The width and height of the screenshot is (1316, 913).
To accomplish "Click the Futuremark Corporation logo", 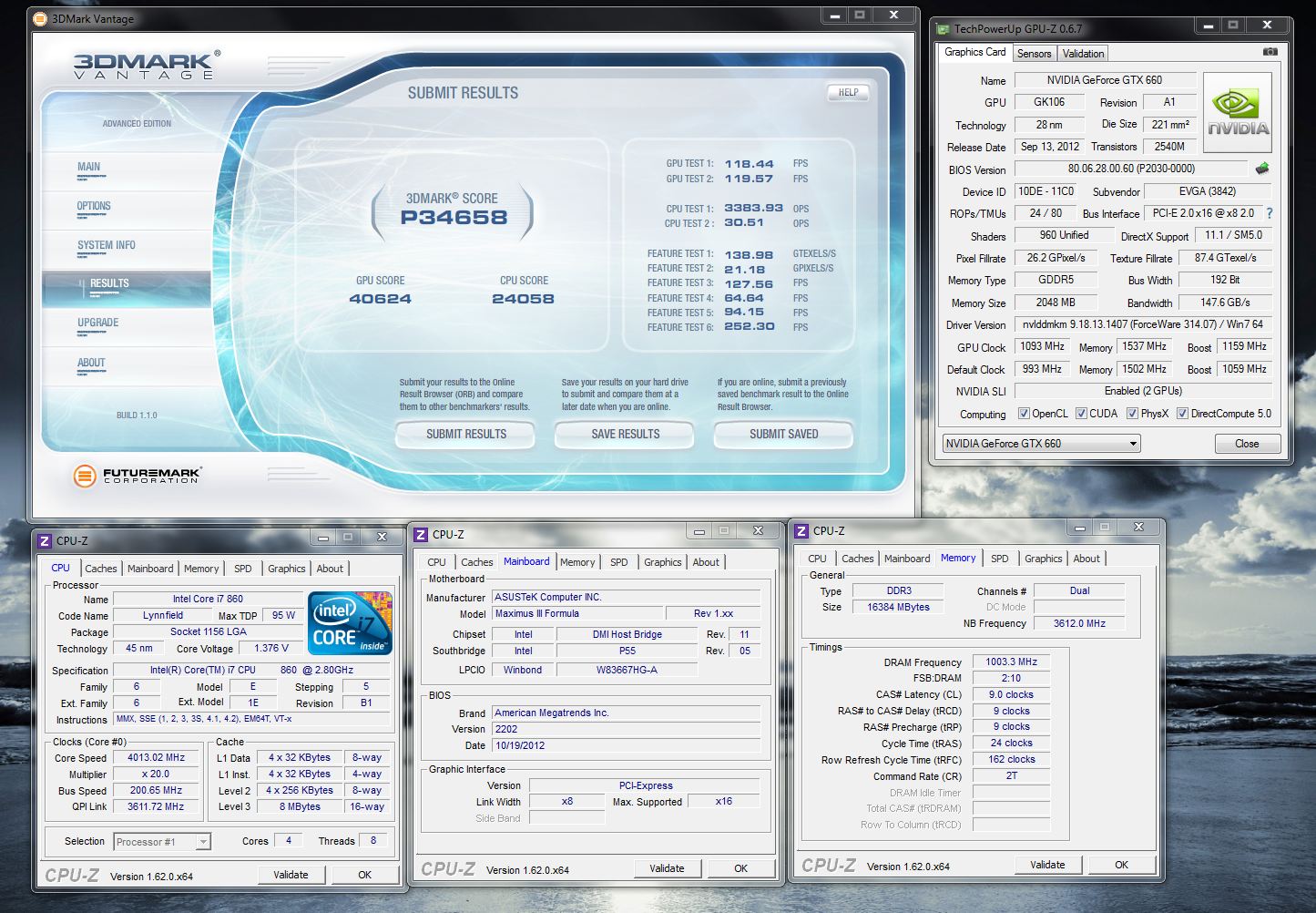I will tap(138, 475).
